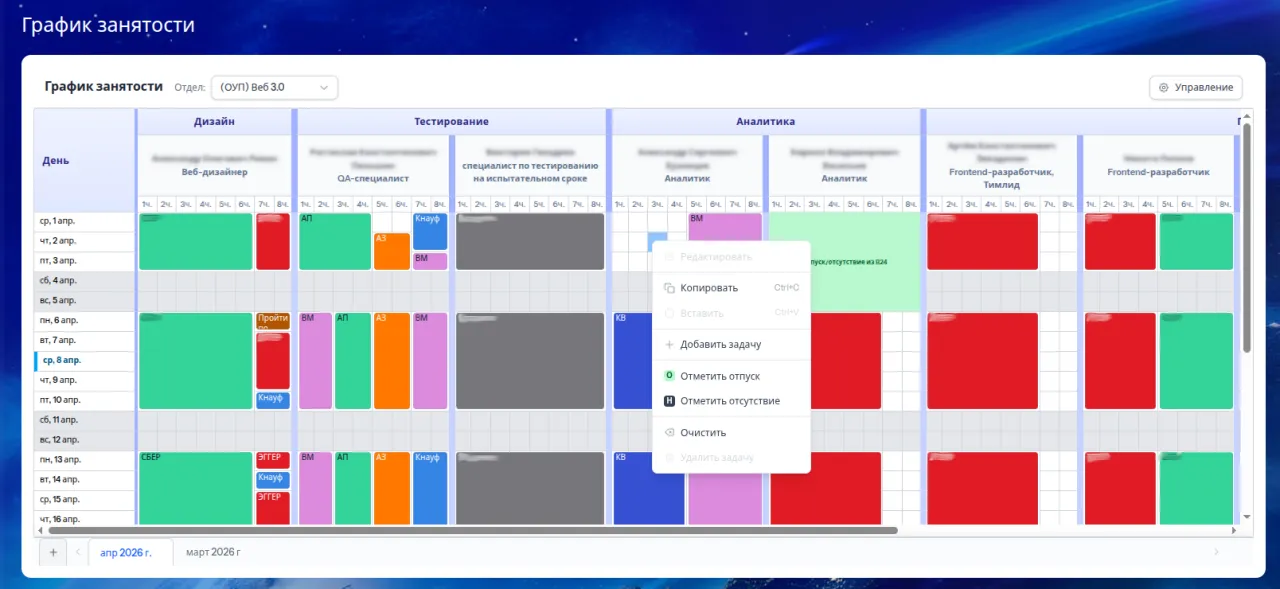1280x589 pixels.
Task: Click the copy icon beside Копировать
Action: click(669, 288)
